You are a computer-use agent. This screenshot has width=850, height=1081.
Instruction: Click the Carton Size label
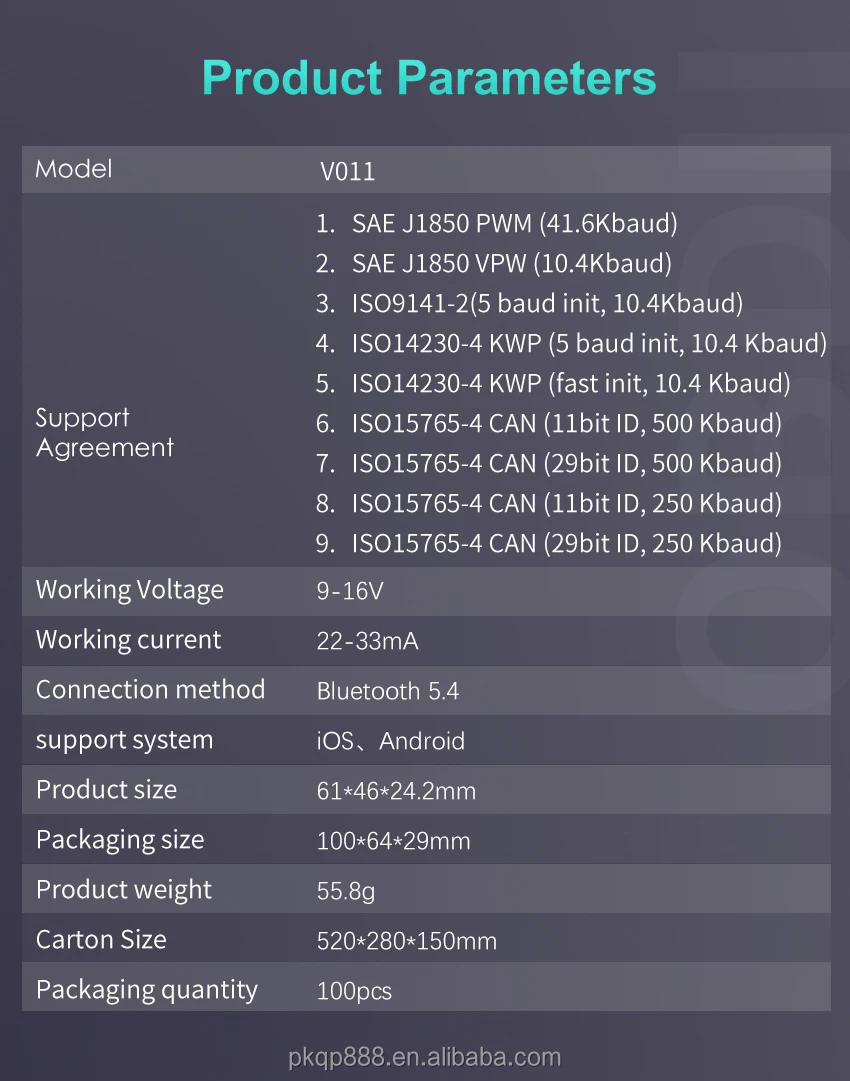101,940
